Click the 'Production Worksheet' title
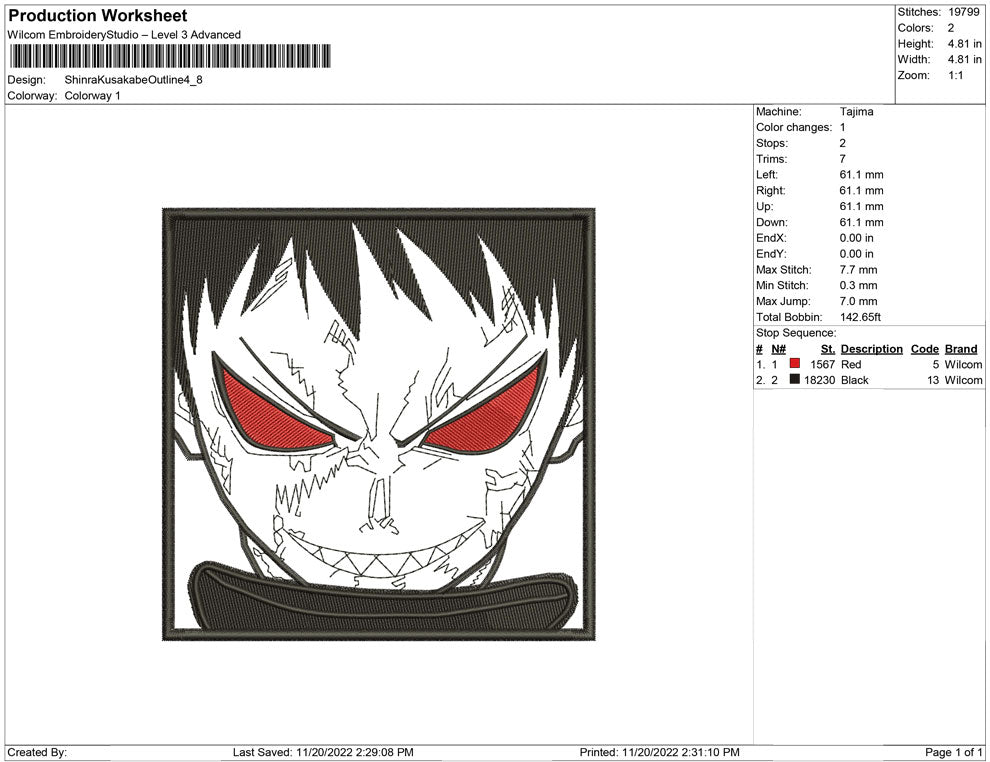This screenshot has height=762, width=990. pos(98,16)
